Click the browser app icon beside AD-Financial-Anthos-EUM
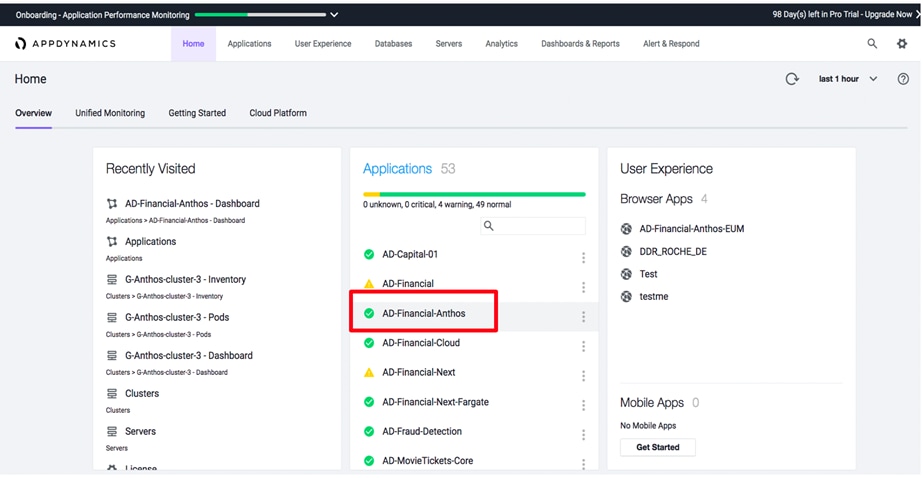 click(x=626, y=228)
